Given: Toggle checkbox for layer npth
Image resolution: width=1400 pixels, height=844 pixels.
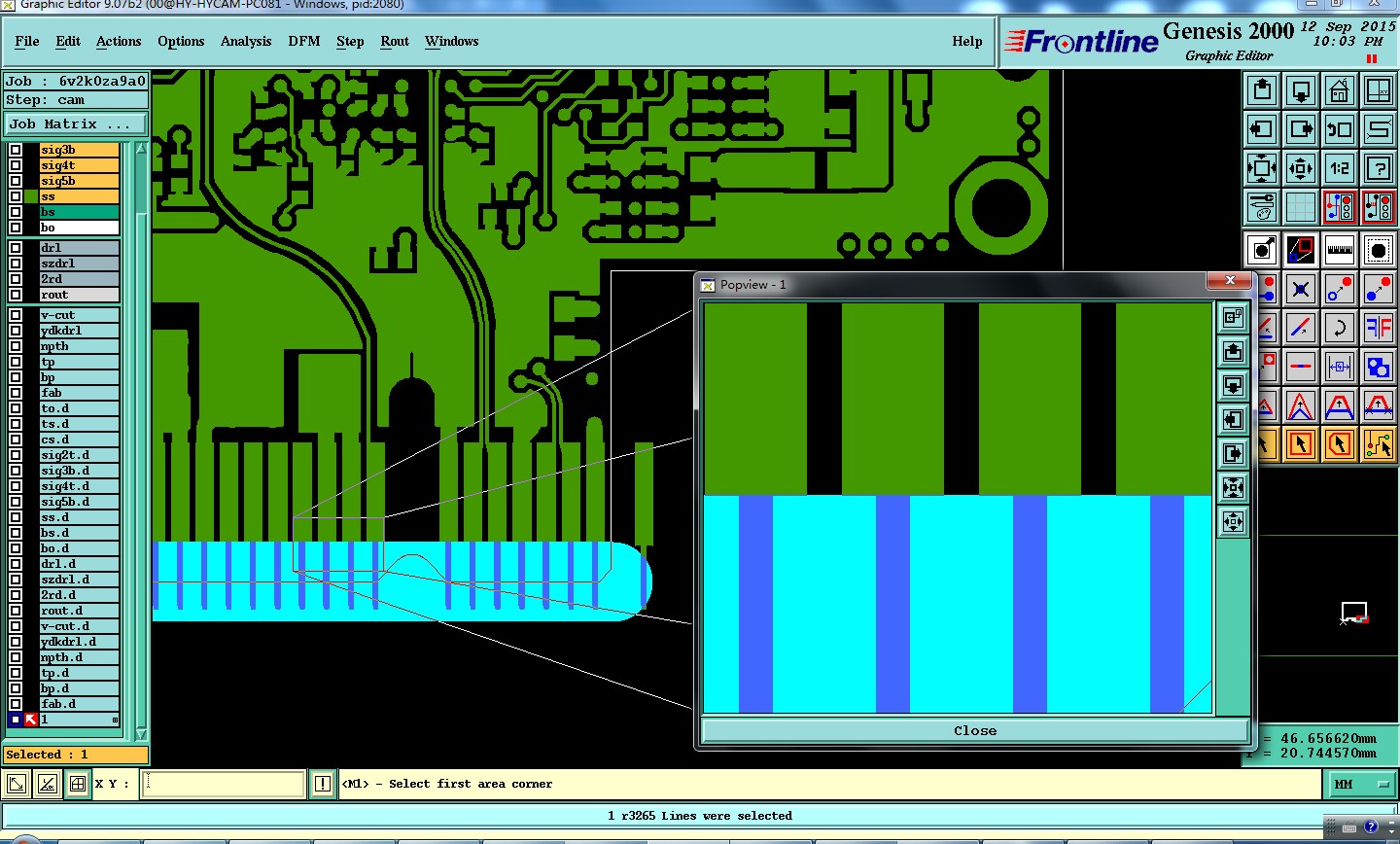Looking at the screenshot, I should click(x=16, y=346).
